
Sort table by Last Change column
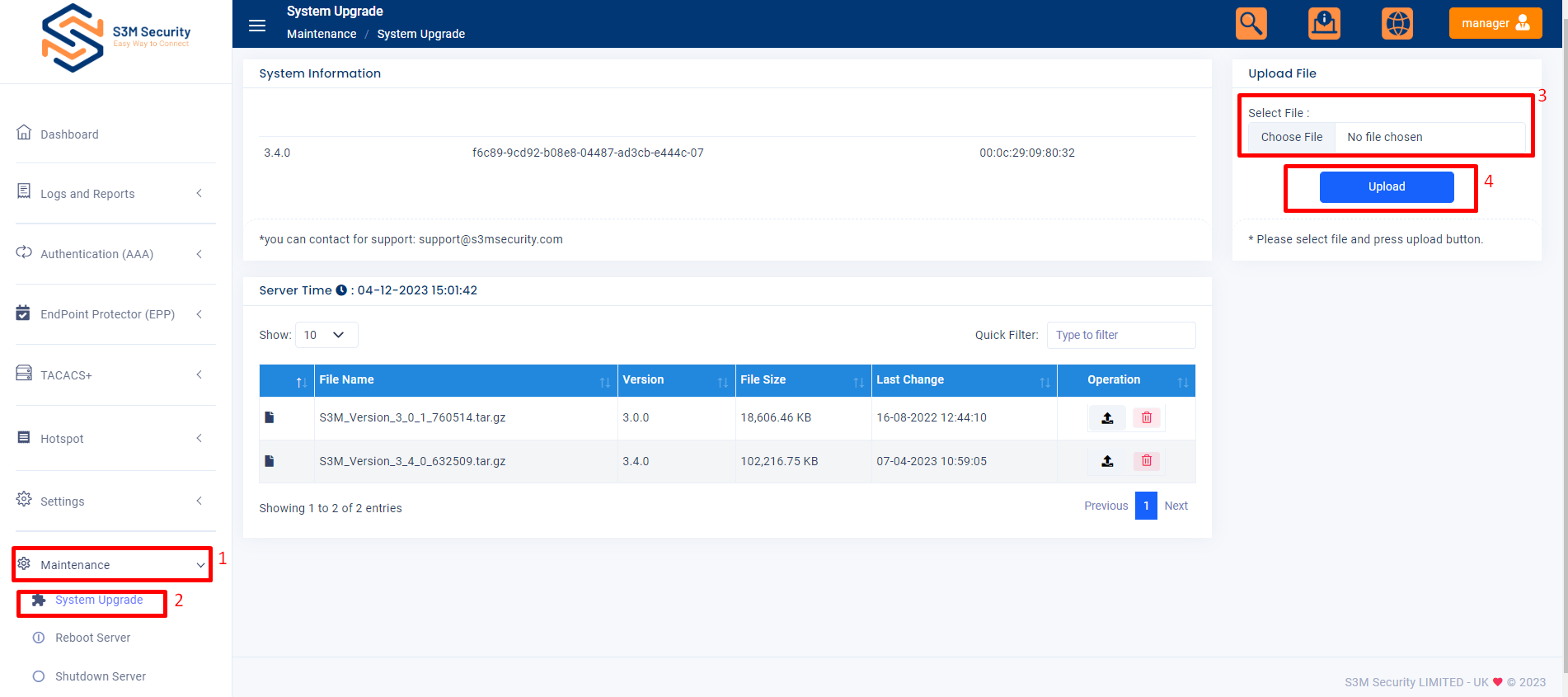coord(964,380)
